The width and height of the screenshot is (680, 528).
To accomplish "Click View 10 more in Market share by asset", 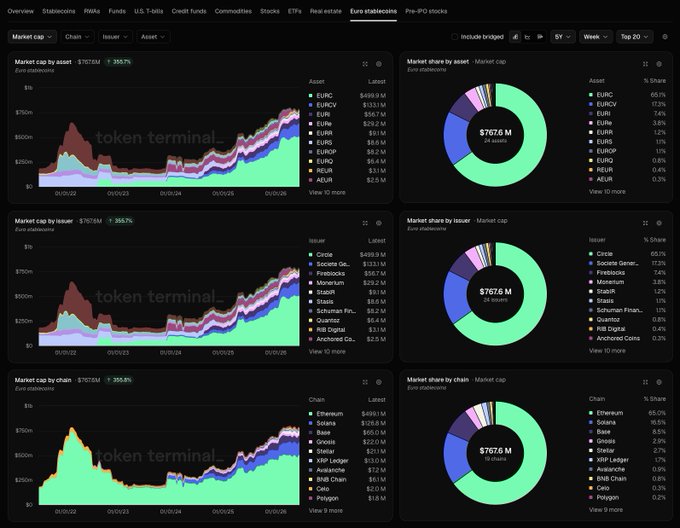I will 607,192.
